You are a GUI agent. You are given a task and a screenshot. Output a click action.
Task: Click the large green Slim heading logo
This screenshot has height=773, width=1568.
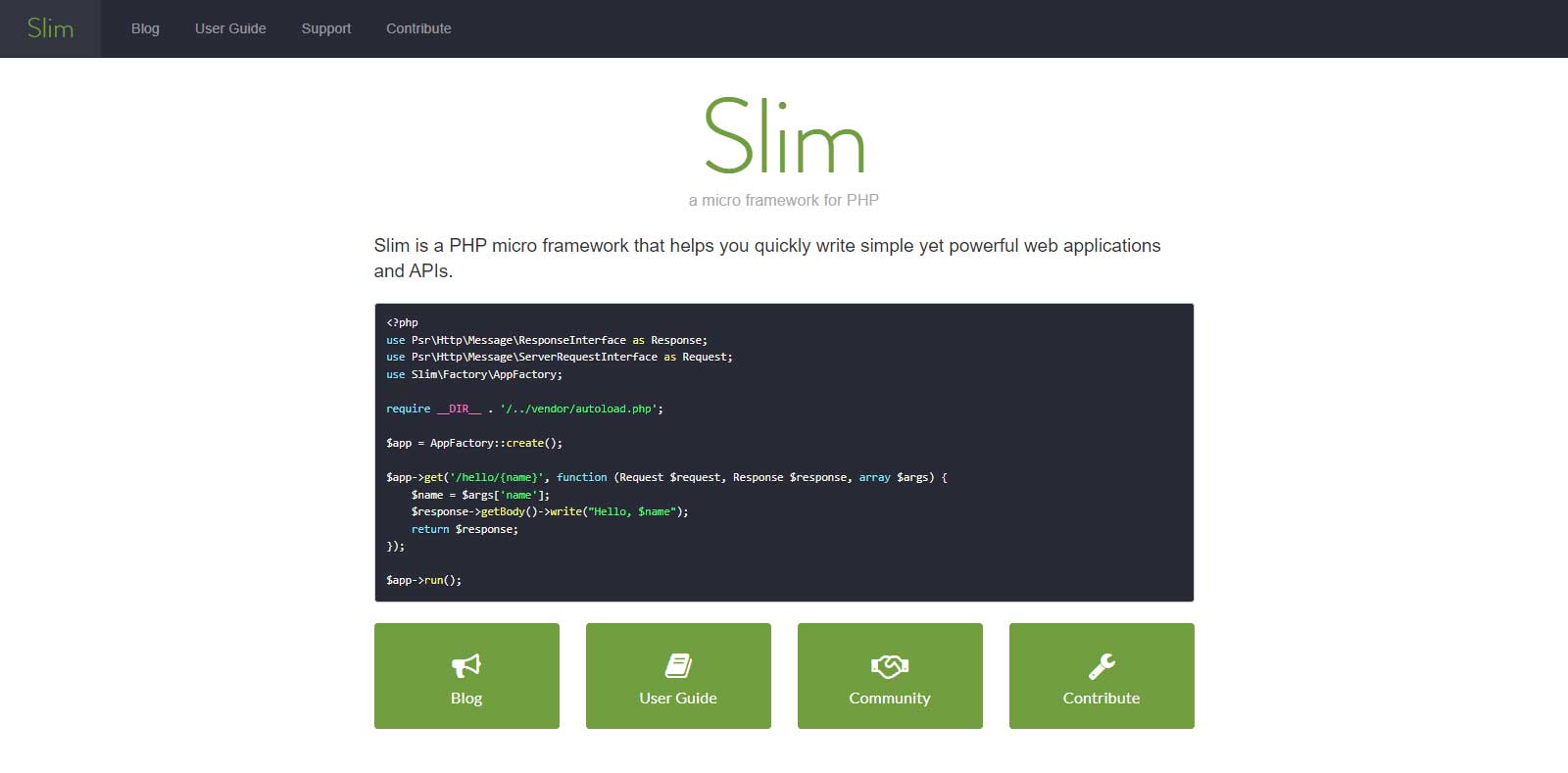coord(784,136)
